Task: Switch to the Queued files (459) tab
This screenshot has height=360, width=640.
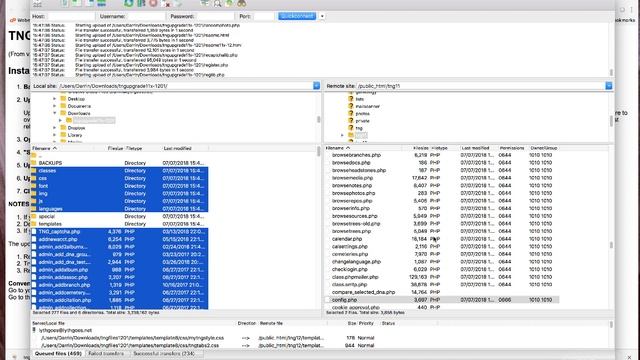Action: 58,353
